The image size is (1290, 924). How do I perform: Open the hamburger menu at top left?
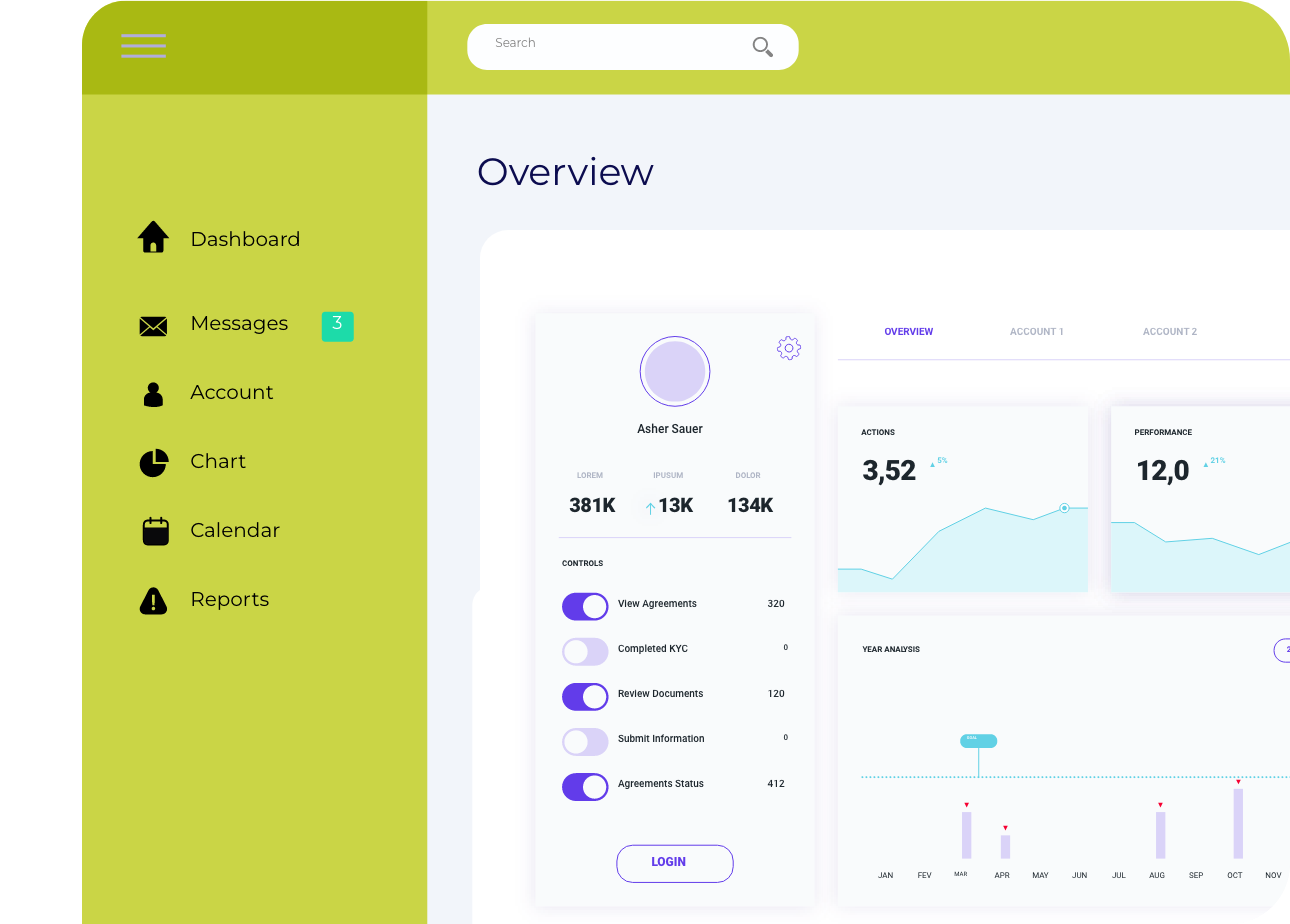click(143, 45)
